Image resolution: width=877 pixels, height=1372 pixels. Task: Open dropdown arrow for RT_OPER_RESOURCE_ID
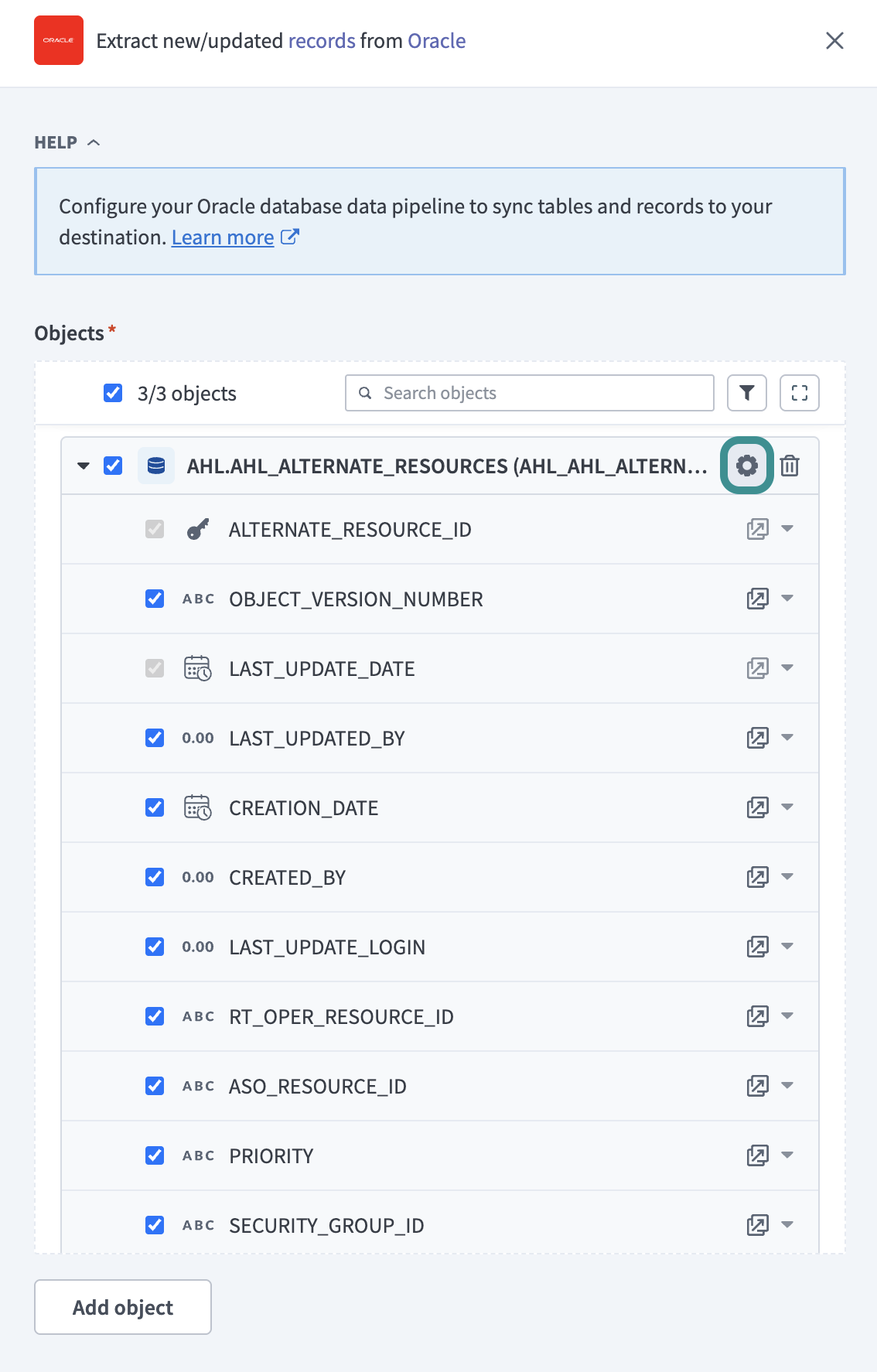(787, 1016)
